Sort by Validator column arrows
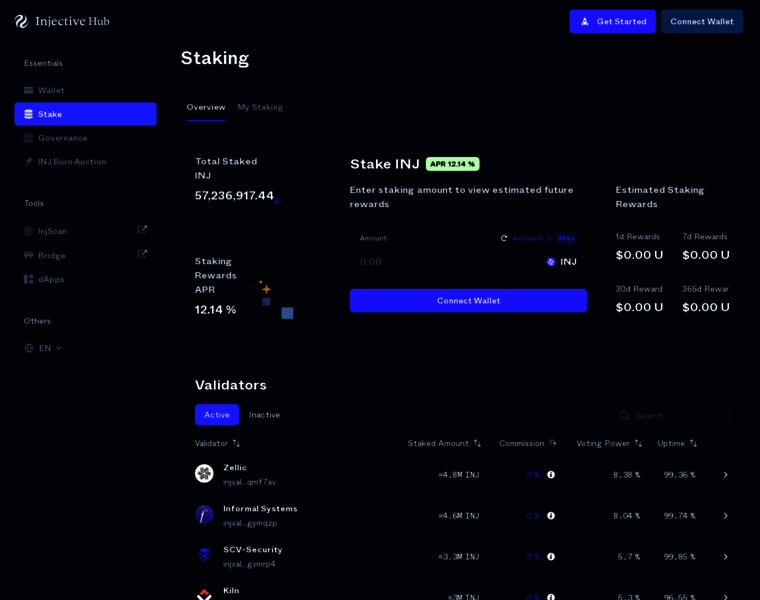760x600 pixels. point(236,443)
